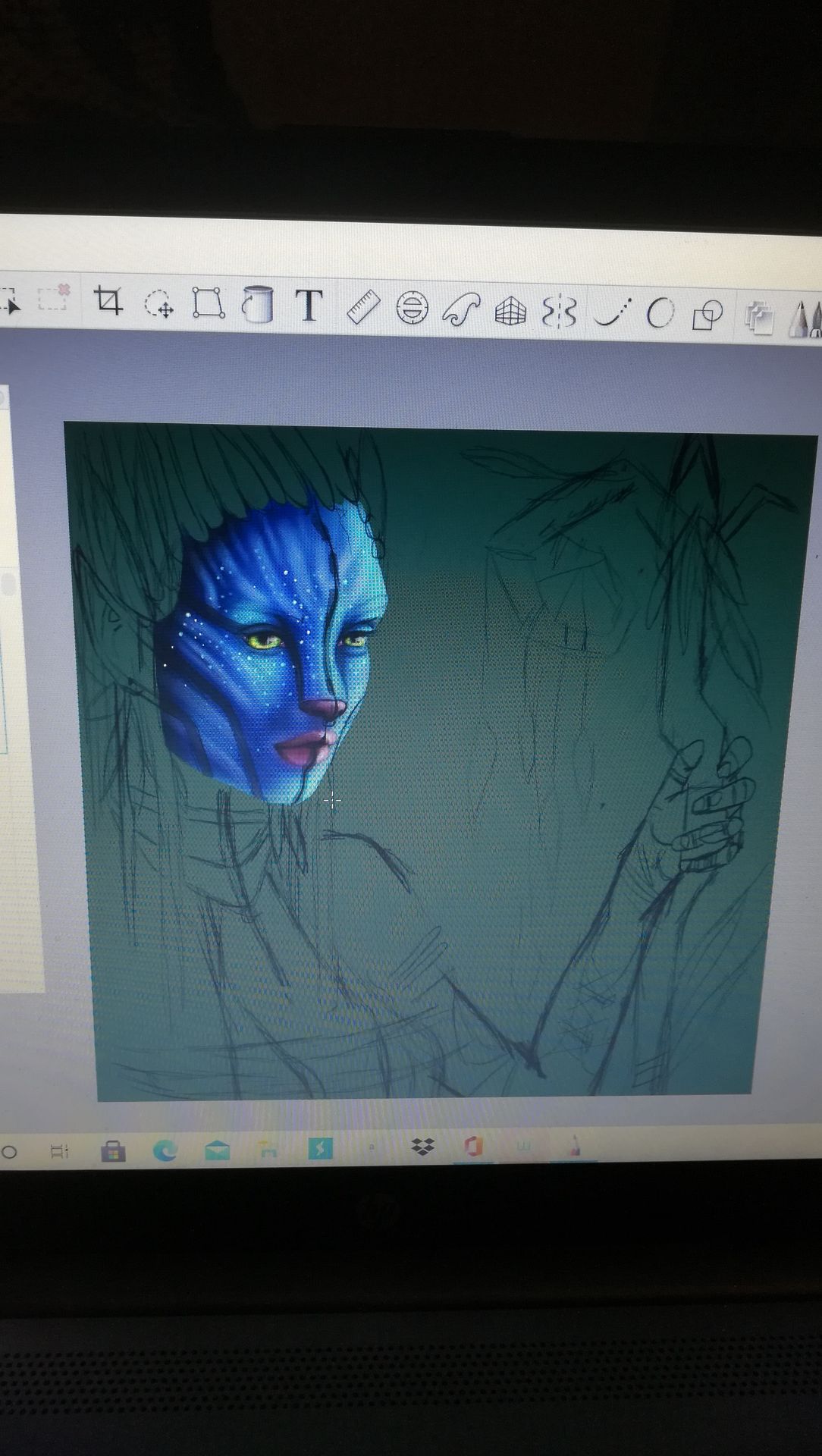Open Cortana circle on taskbar
The height and width of the screenshot is (1456, 822).
pos(9,1152)
